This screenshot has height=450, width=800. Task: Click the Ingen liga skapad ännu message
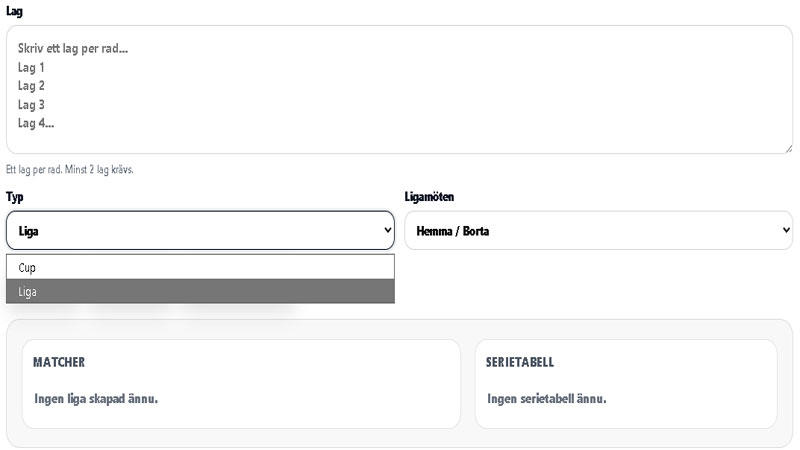[x=96, y=398]
